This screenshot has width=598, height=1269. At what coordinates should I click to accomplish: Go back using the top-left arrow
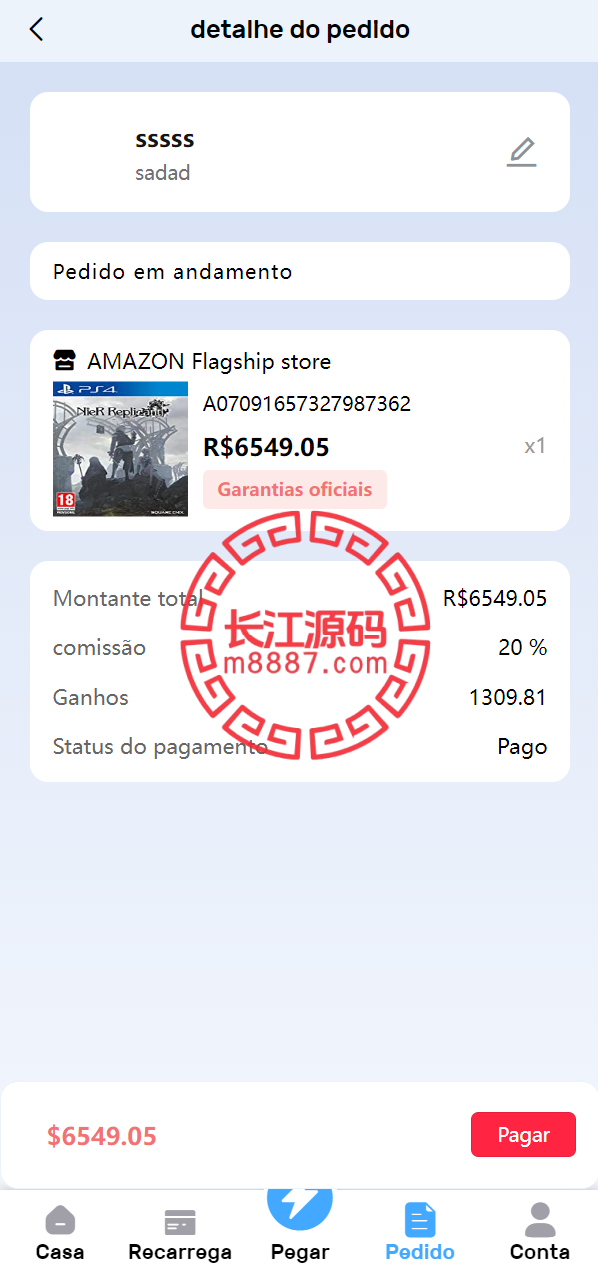[37, 30]
